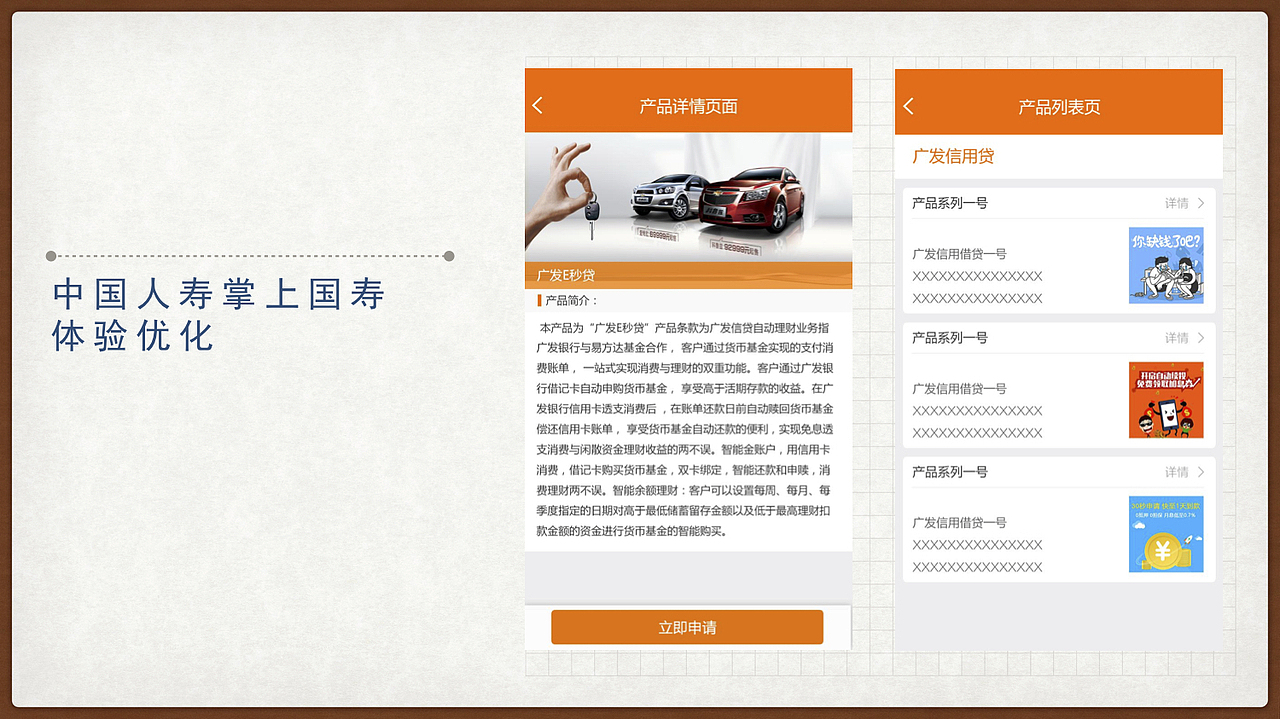Open 详情 link of second product card
This screenshot has height=719, width=1280.
(x=1177, y=338)
